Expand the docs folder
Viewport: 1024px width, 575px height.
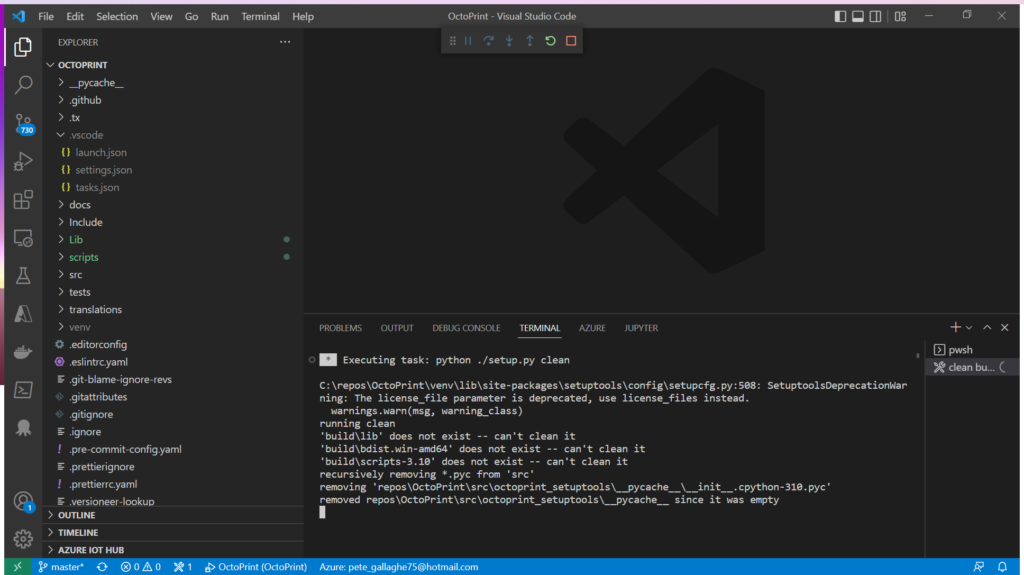coord(173,205)
